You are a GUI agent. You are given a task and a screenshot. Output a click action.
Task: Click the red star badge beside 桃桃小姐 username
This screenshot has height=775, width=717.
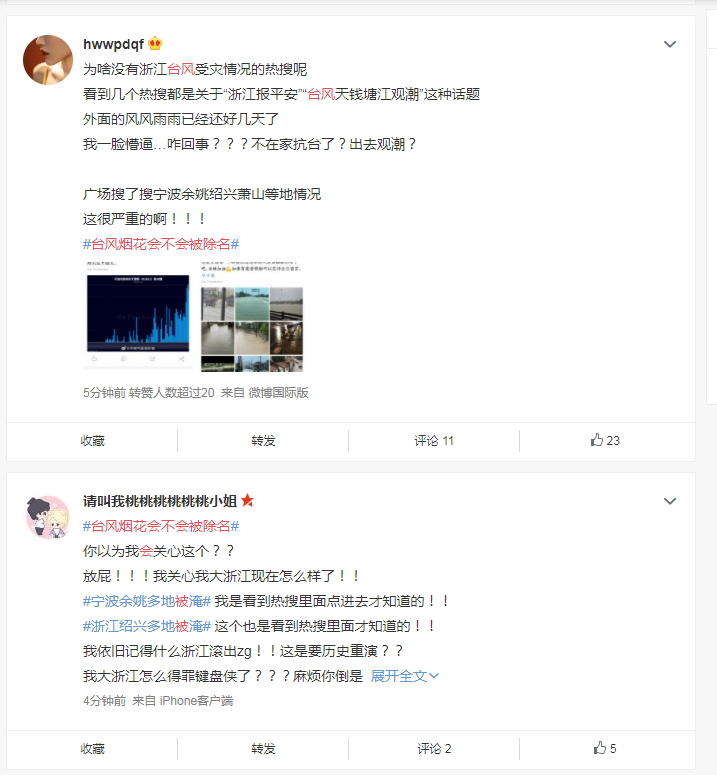pyautogui.click(x=247, y=501)
